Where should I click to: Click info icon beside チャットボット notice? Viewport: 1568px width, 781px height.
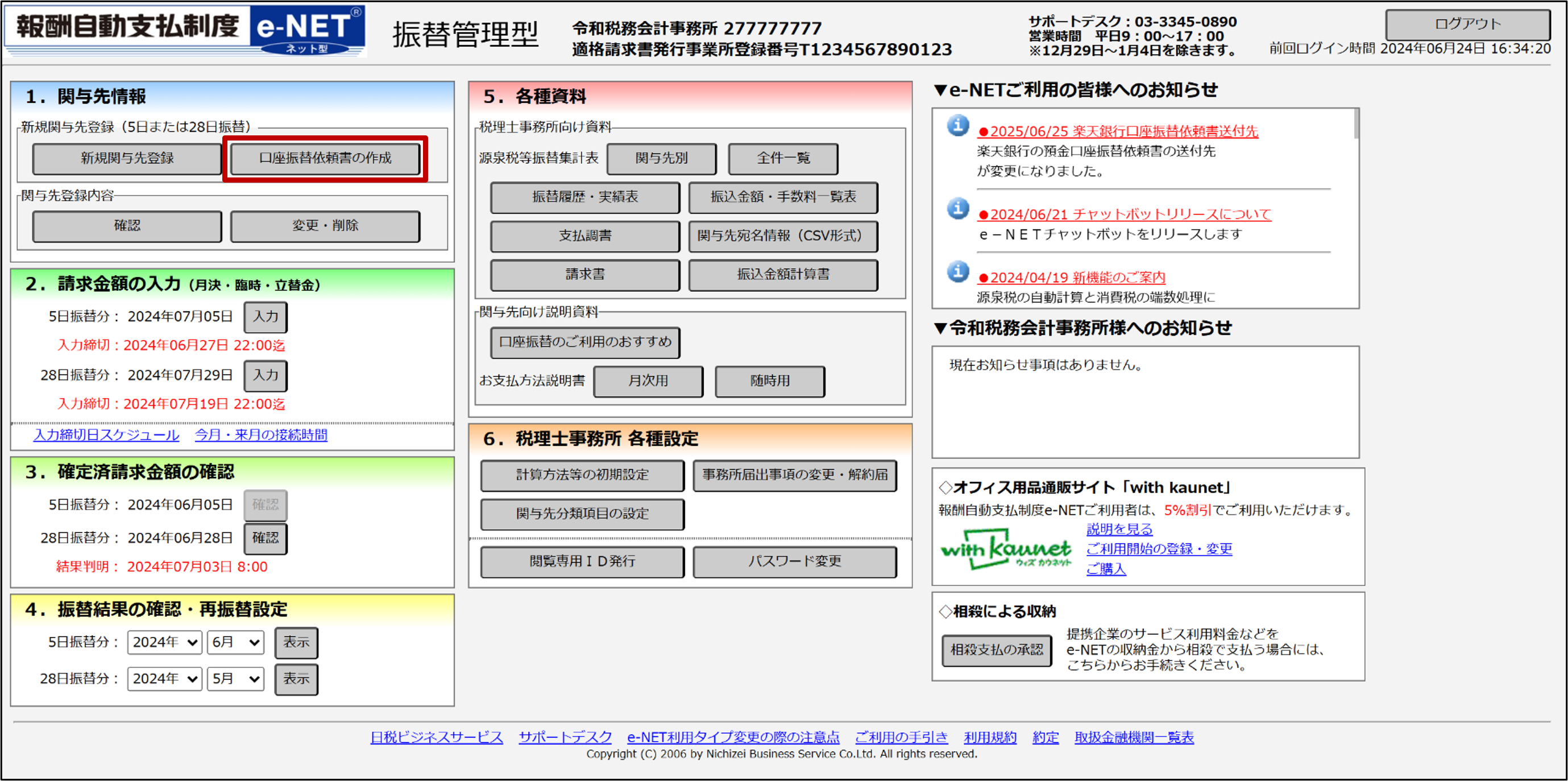tap(957, 209)
